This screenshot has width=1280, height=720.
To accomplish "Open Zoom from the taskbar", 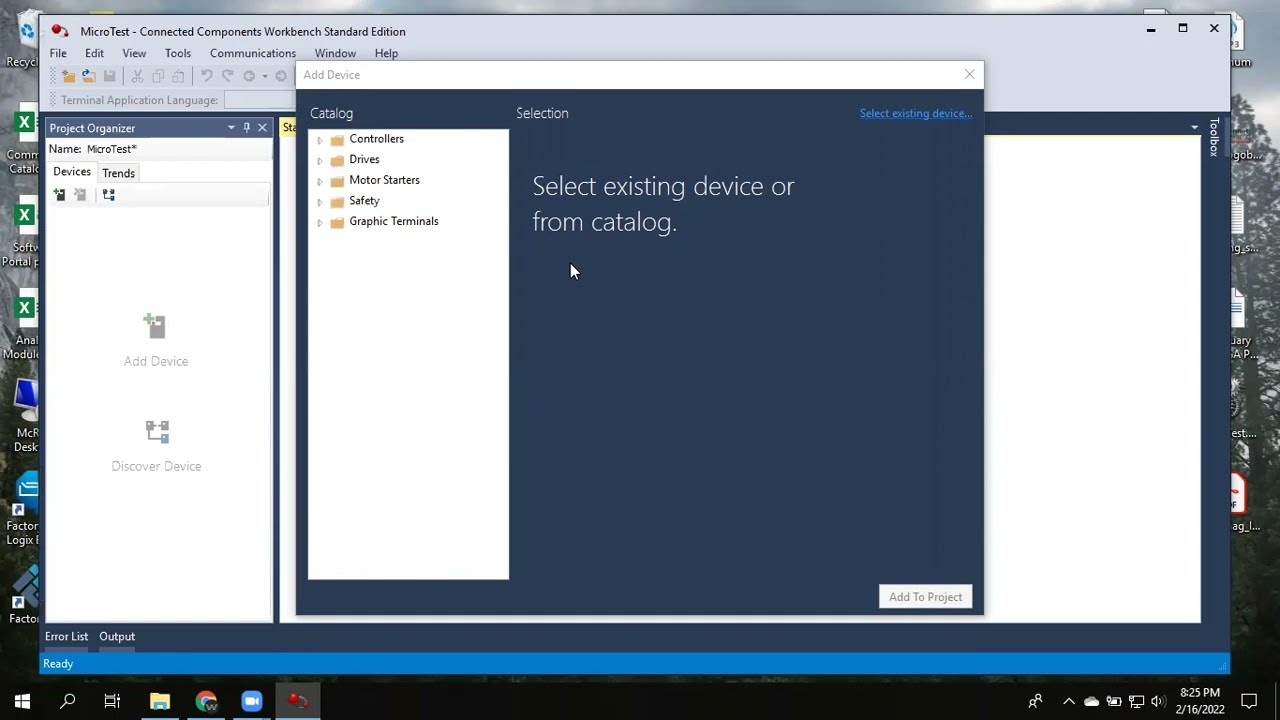I will pos(252,701).
